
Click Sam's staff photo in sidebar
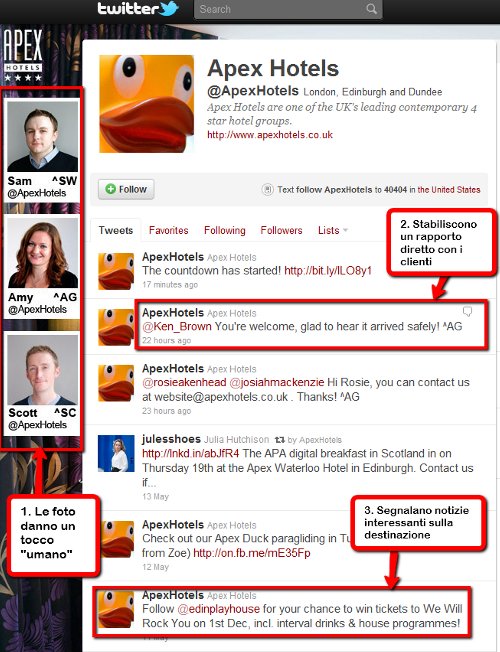coord(42,136)
